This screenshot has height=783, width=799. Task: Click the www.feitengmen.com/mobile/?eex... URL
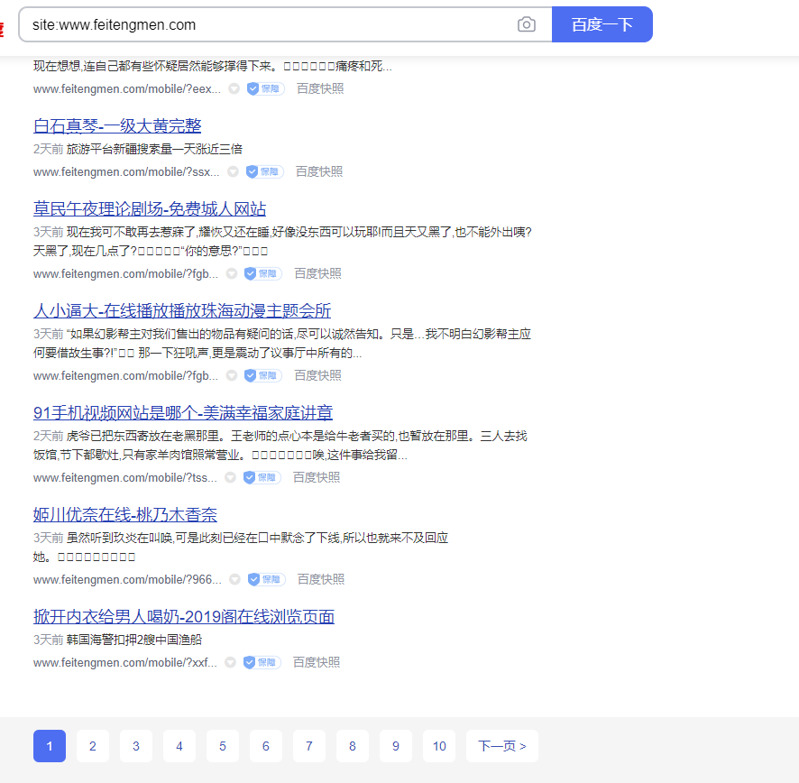point(127,89)
